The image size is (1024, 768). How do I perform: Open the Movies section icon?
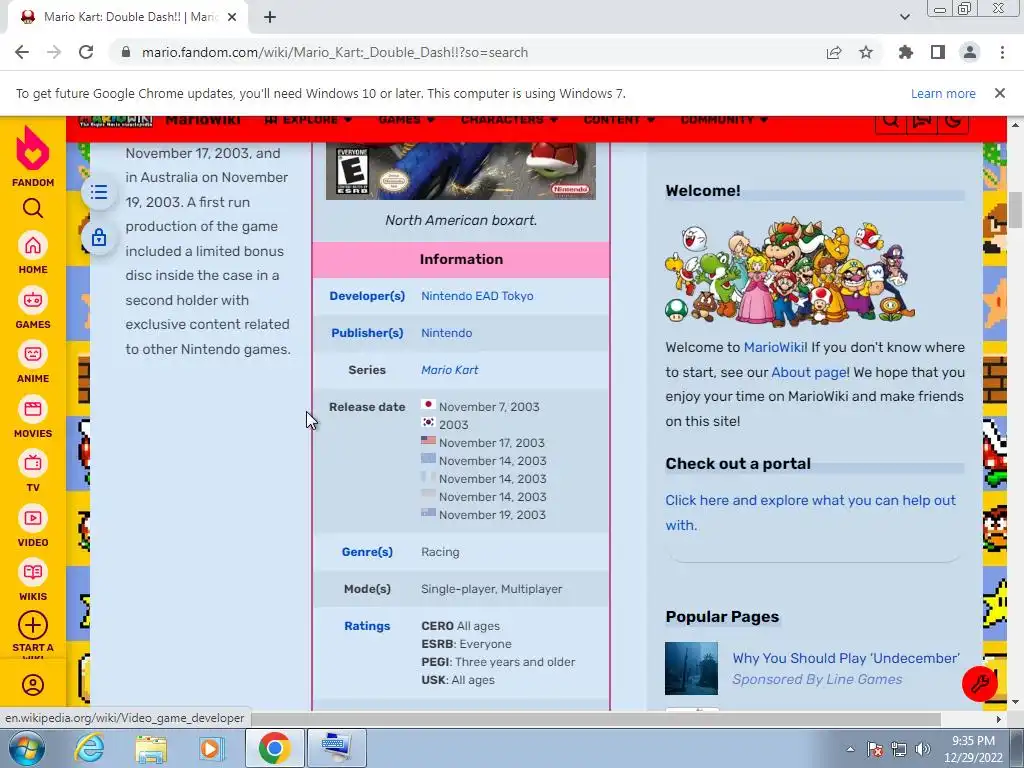click(x=33, y=409)
